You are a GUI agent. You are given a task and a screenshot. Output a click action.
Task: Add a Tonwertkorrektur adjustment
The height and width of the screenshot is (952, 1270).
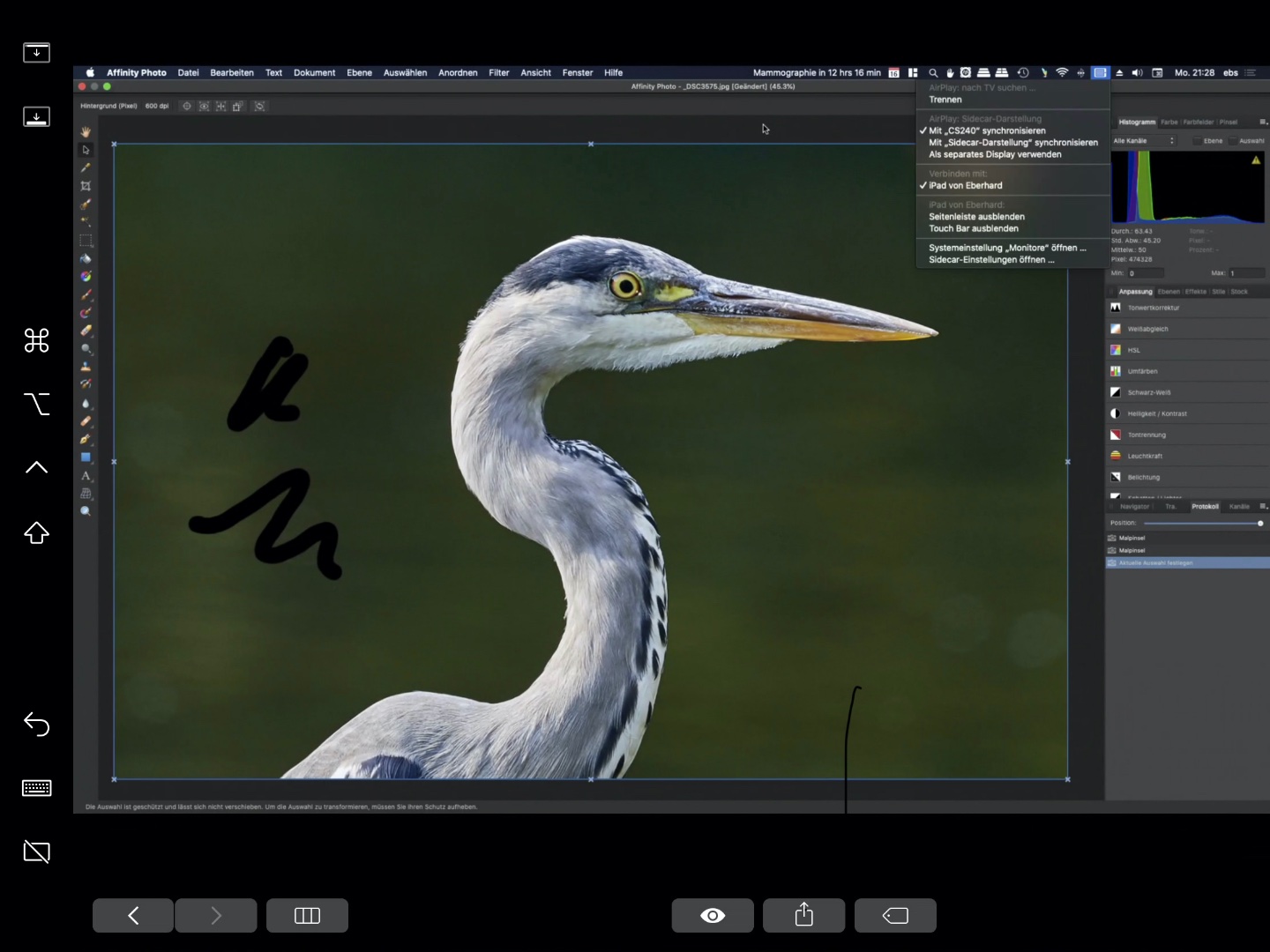click(x=1153, y=308)
